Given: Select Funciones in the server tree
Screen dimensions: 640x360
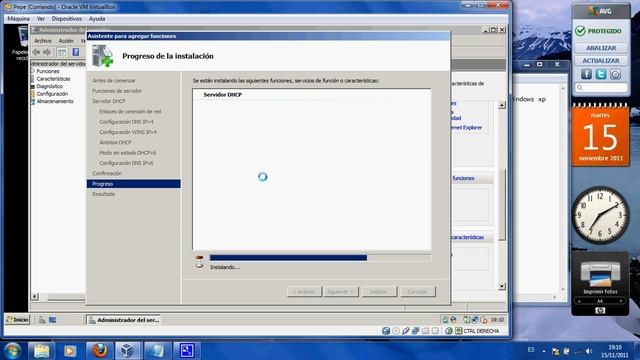Looking at the screenshot, I should (x=48, y=71).
